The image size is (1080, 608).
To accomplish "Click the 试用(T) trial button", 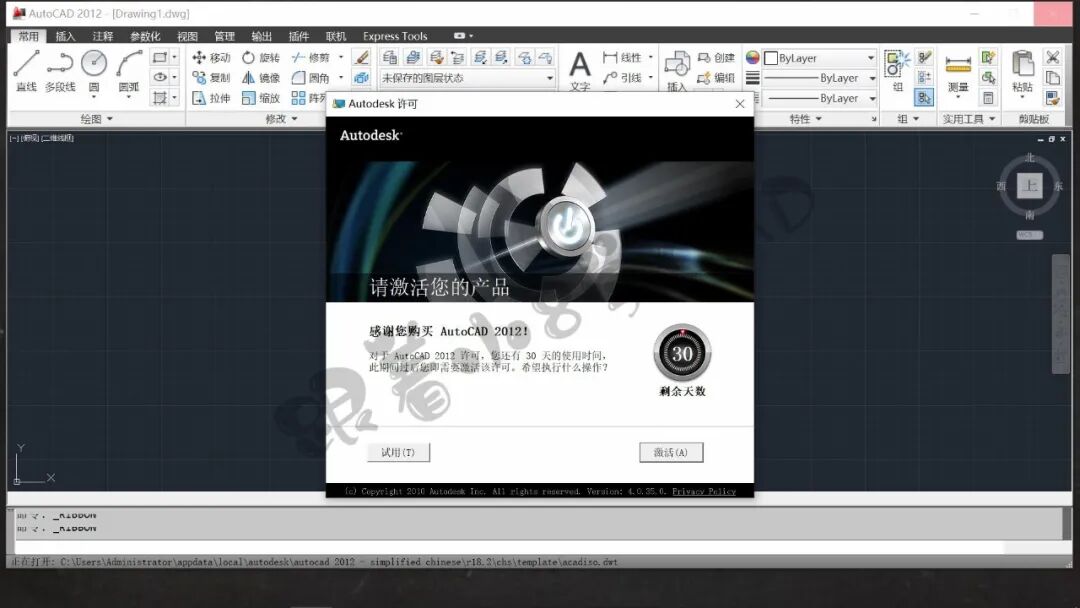I will [x=398, y=452].
